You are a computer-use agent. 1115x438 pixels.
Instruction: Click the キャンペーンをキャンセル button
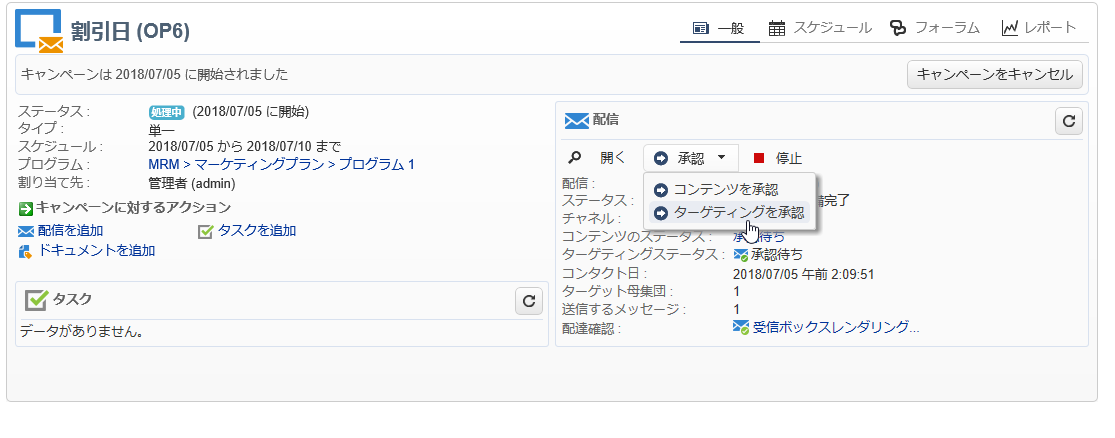click(995, 75)
